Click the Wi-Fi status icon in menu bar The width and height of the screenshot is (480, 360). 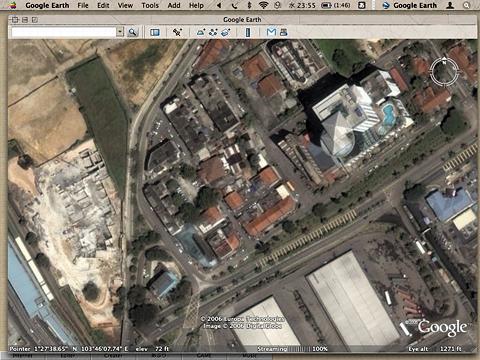(x=264, y=5)
